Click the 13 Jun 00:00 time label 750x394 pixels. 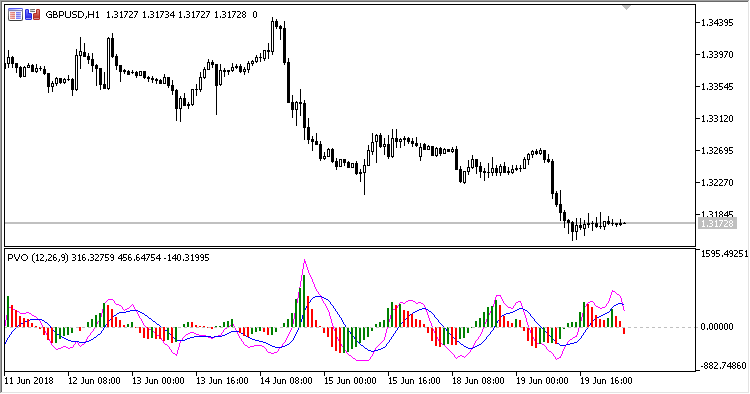point(158,381)
